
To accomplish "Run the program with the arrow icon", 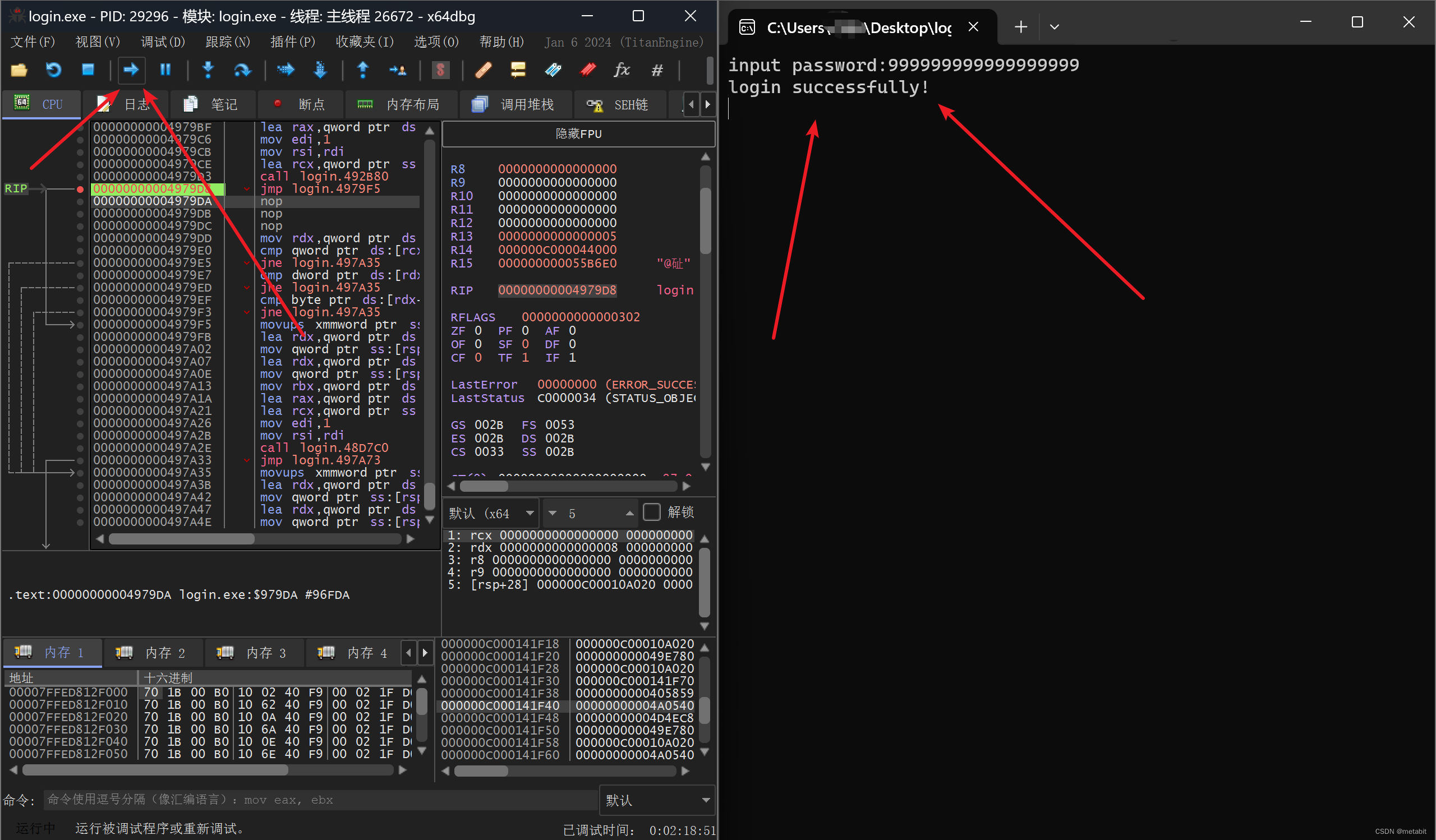I will tap(132, 70).
